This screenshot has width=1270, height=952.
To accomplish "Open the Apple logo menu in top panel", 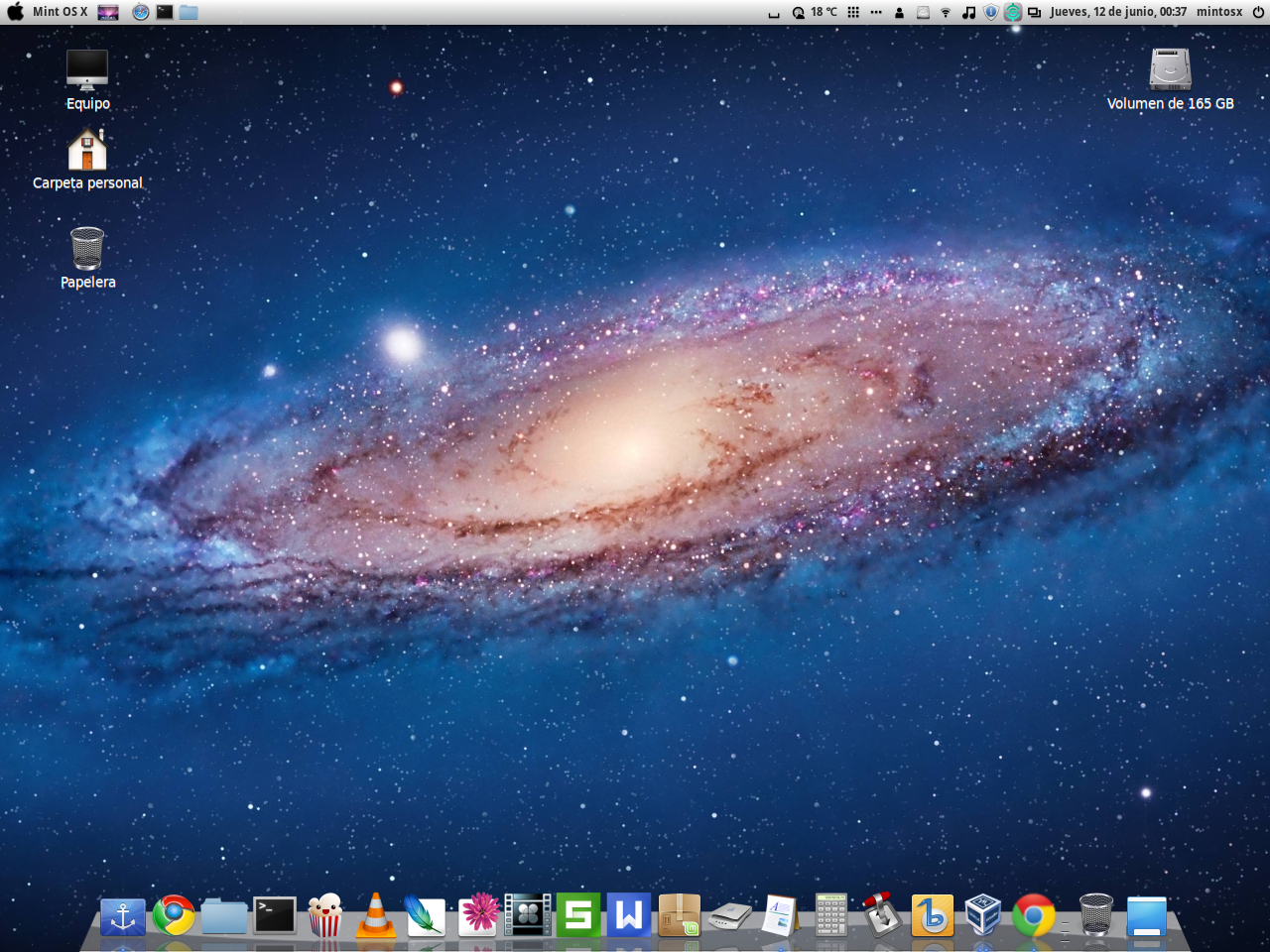I will [x=15, y=12].
